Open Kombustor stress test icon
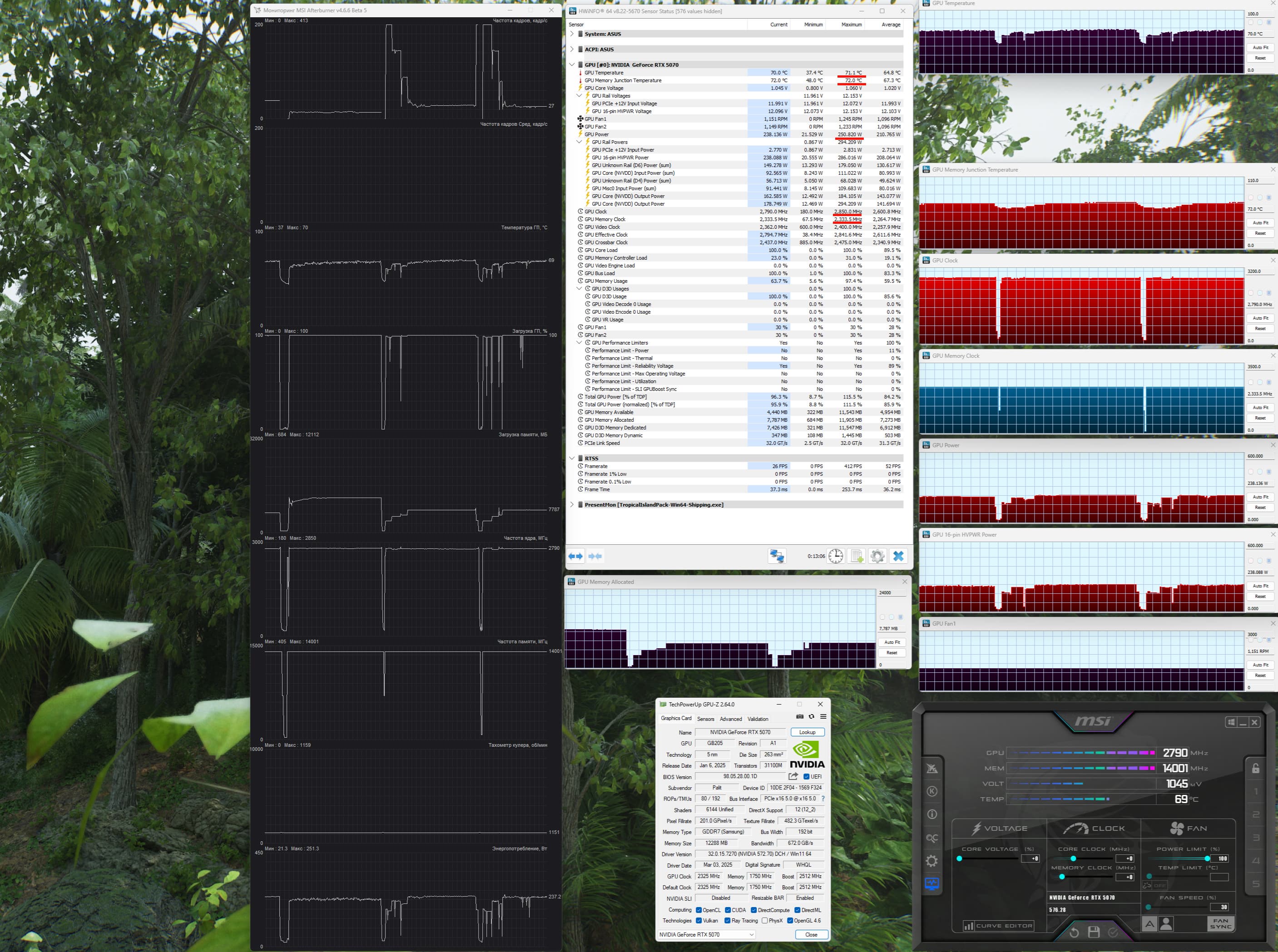The width and height of the screenshot is (1278, 952). click(x=931, y=791)
